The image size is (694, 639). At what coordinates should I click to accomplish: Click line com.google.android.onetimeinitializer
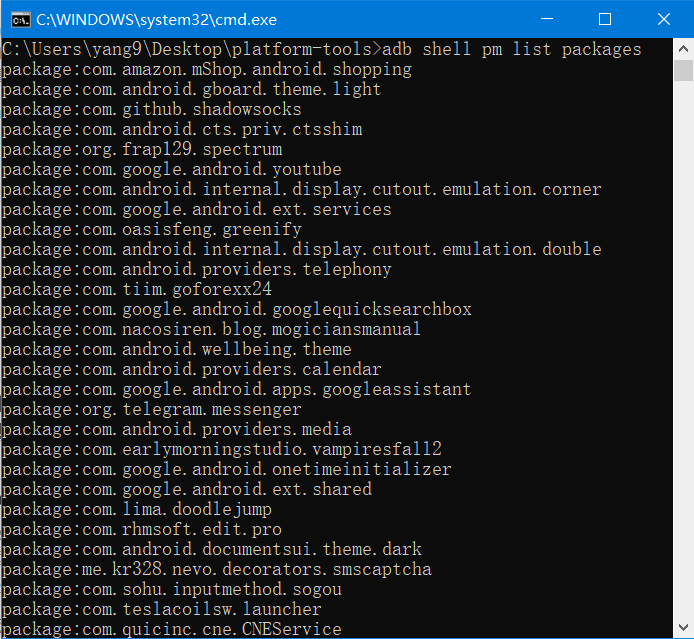click(227, 470)
